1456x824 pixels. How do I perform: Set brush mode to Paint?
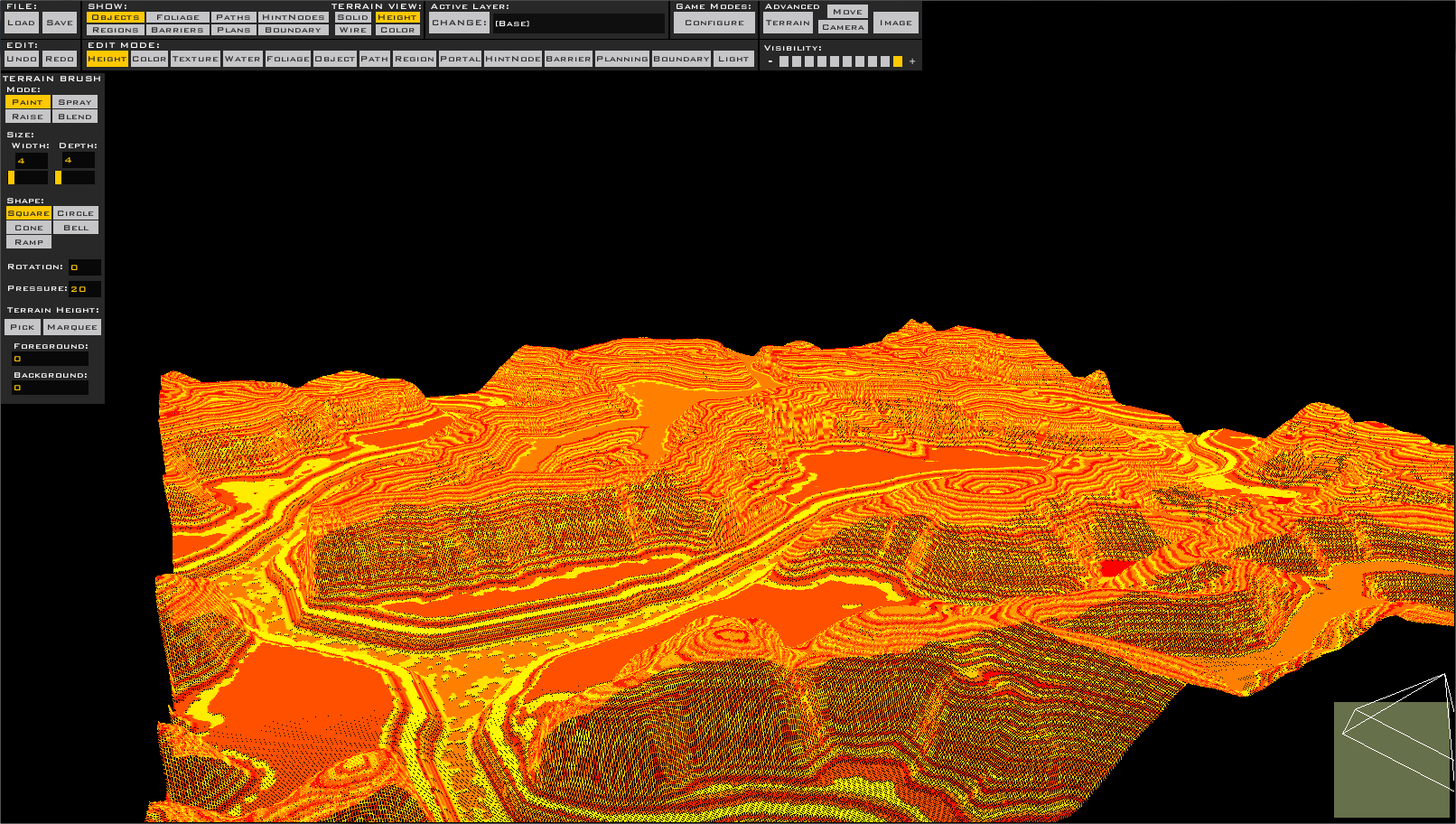click(28, 102)
